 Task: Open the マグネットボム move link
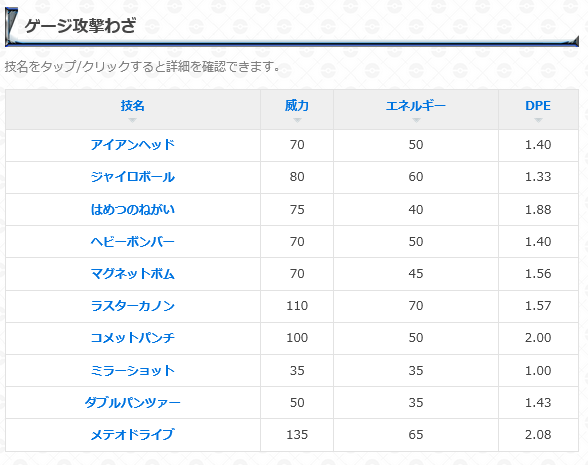pos(132,273)
